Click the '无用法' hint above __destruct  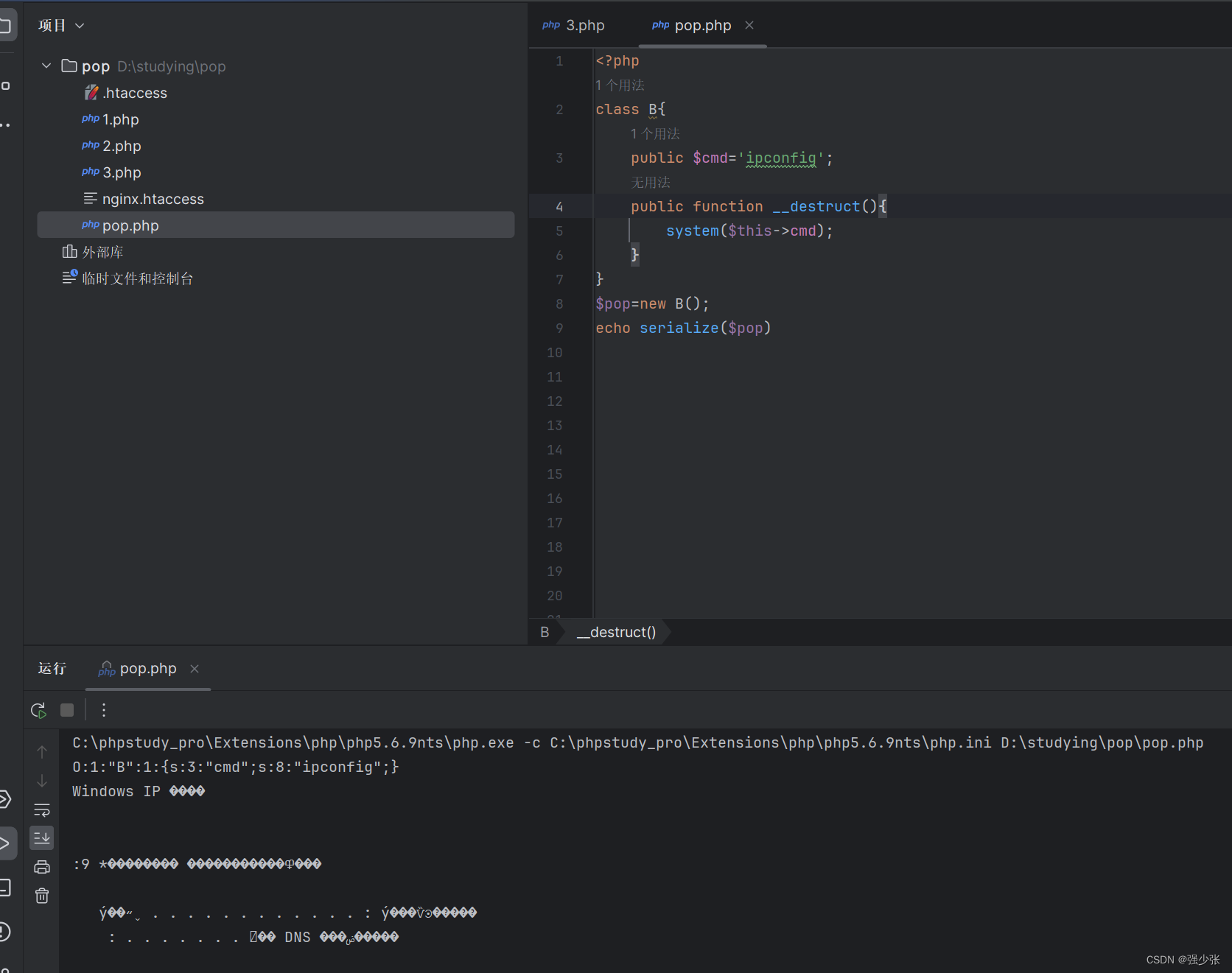651,183
